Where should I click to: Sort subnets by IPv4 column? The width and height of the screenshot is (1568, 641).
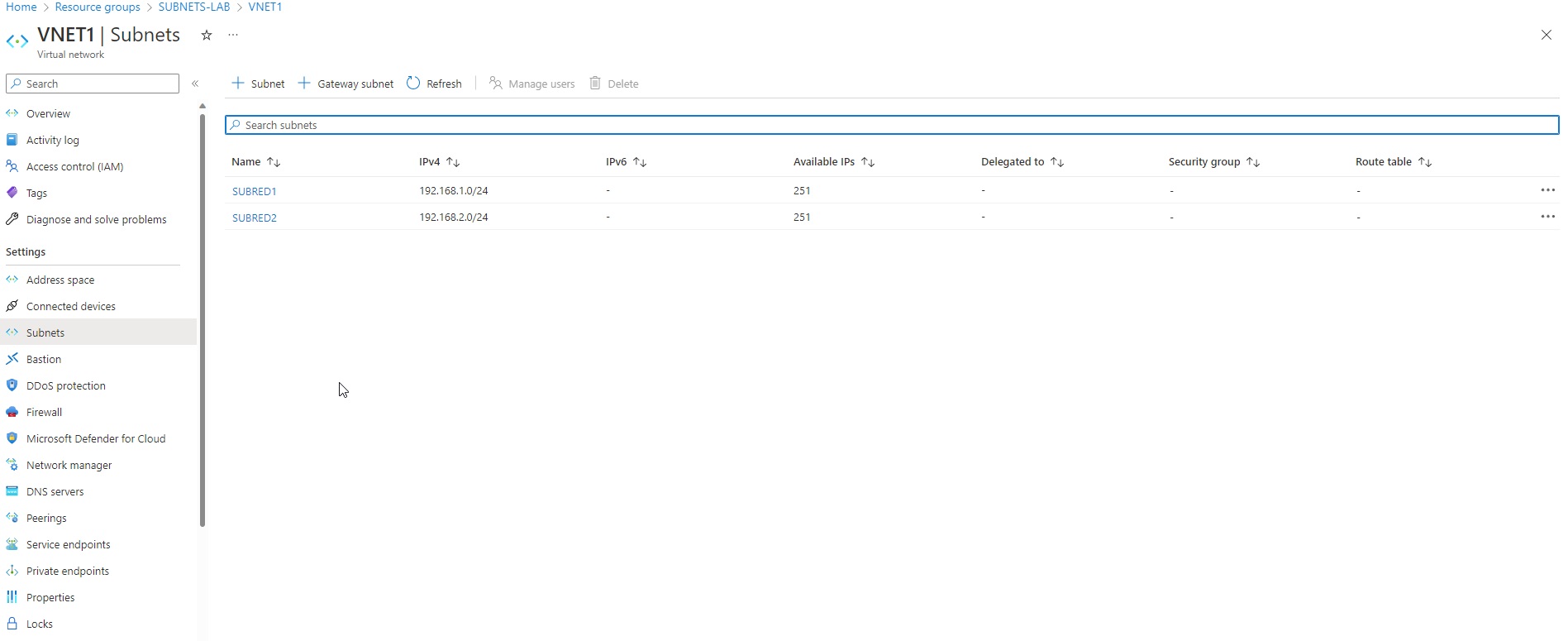(x=440, y=162)
